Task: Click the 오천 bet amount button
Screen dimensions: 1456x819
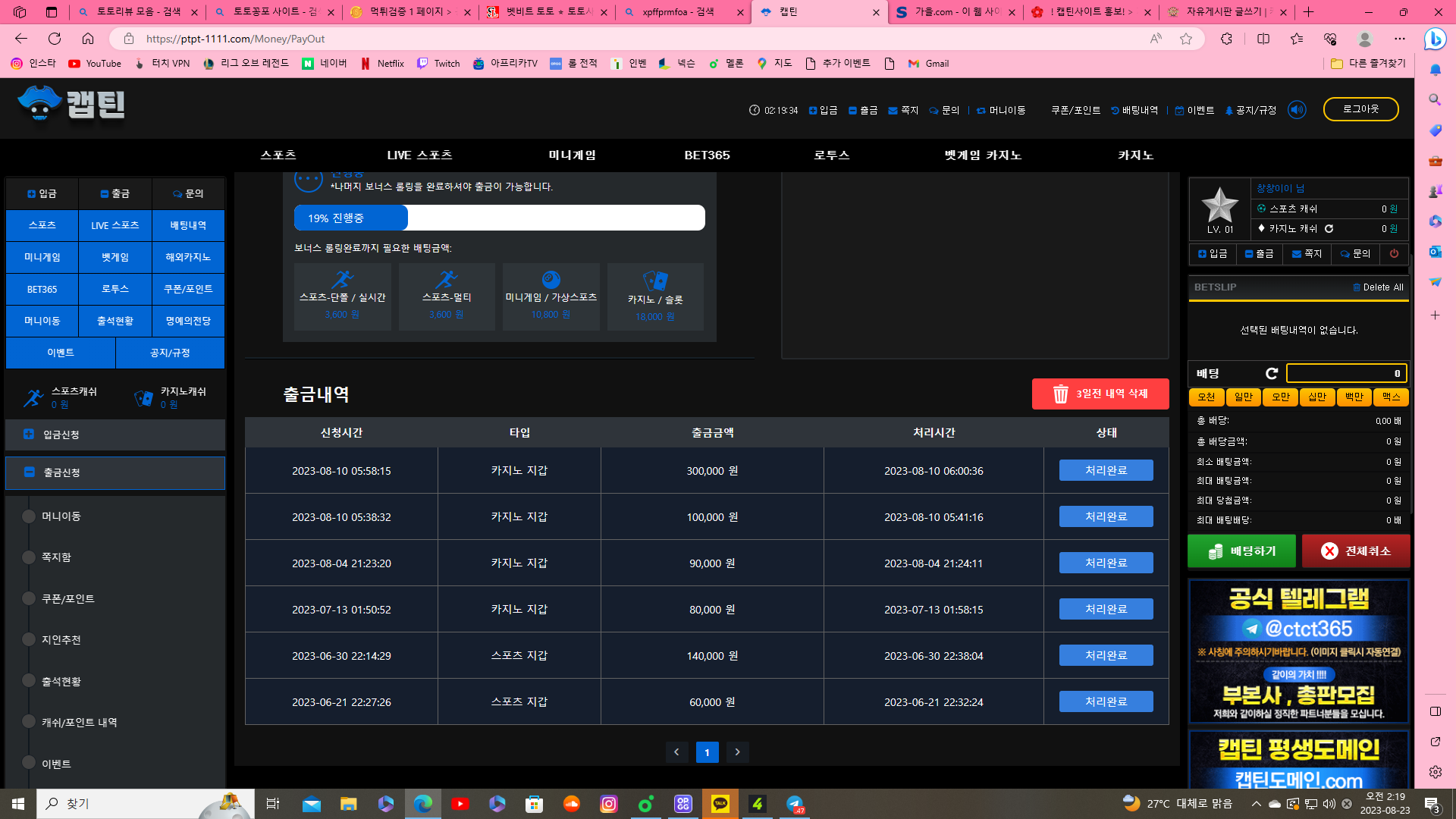Action: pos(1207,397)
